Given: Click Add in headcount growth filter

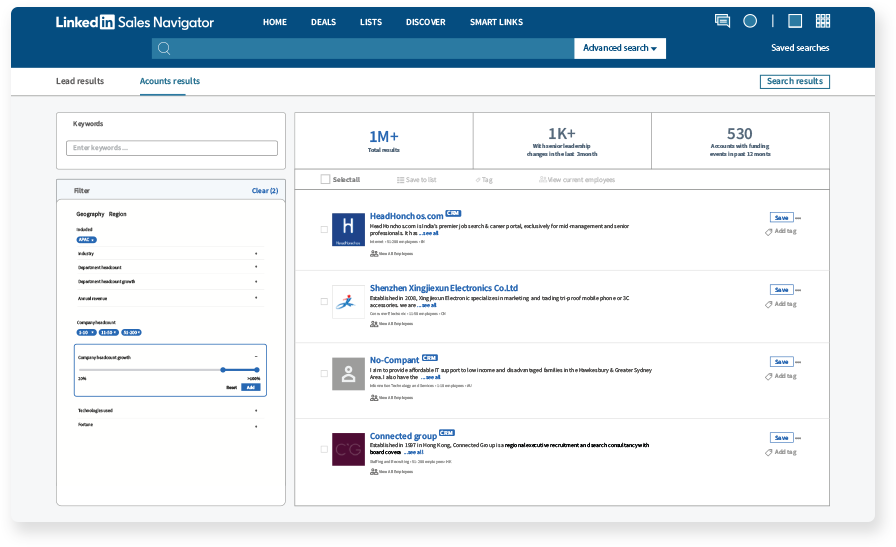Looking at the screenshot, I should pos(251,388).
